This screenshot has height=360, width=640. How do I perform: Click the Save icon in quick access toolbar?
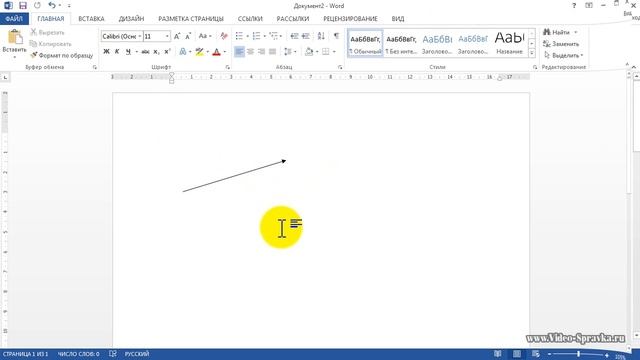(x=23, y=6)
